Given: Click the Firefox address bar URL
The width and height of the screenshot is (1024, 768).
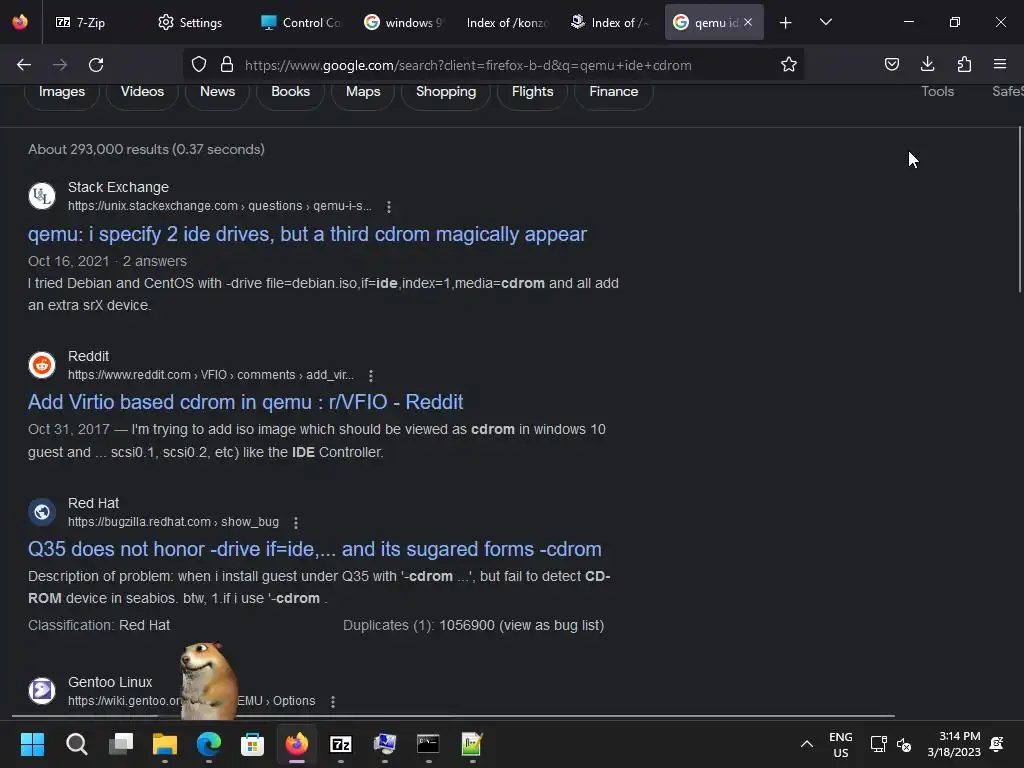Looking at the screenshot, I should pyautogui.click(x=468, y=65).
